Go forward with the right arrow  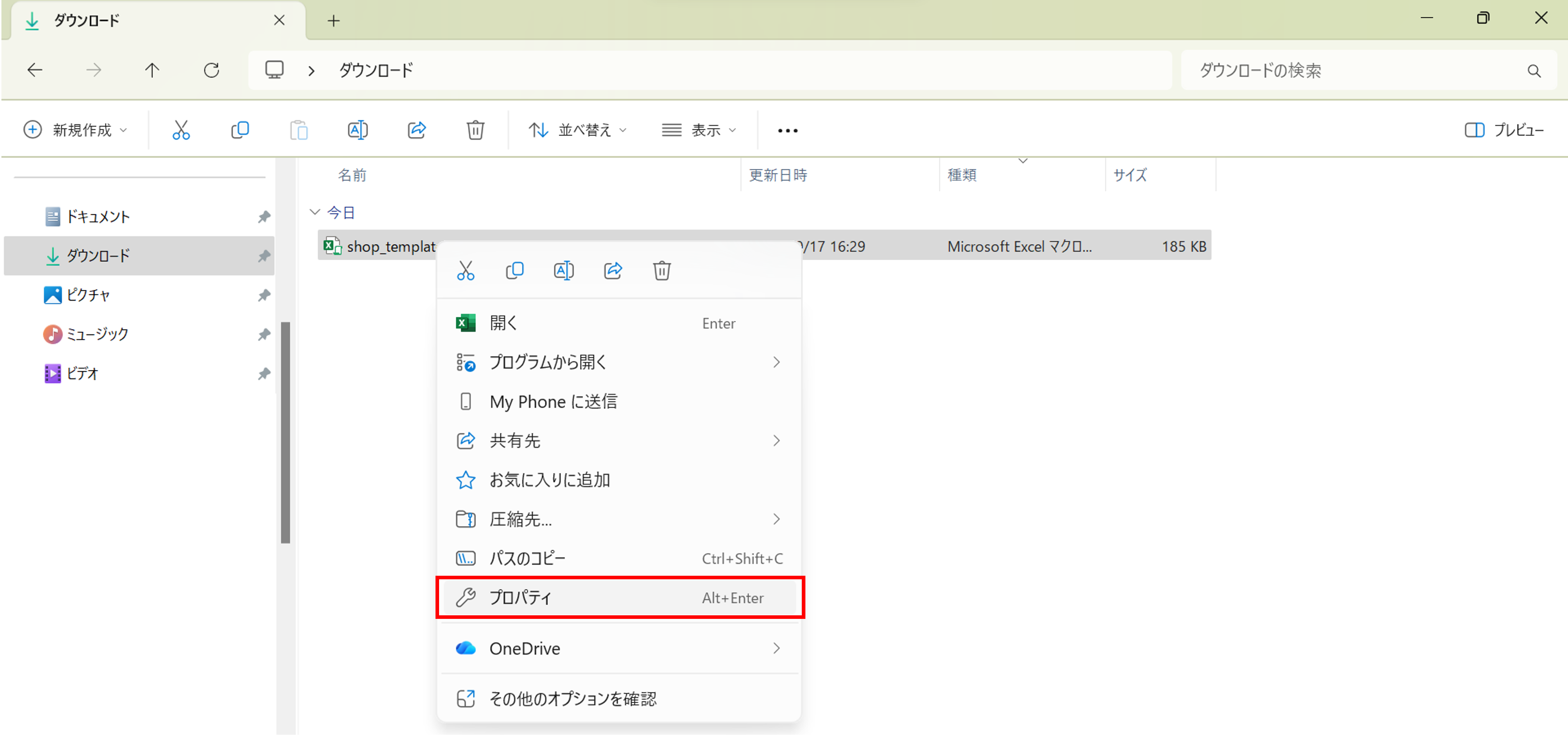(x=93, y=71)
